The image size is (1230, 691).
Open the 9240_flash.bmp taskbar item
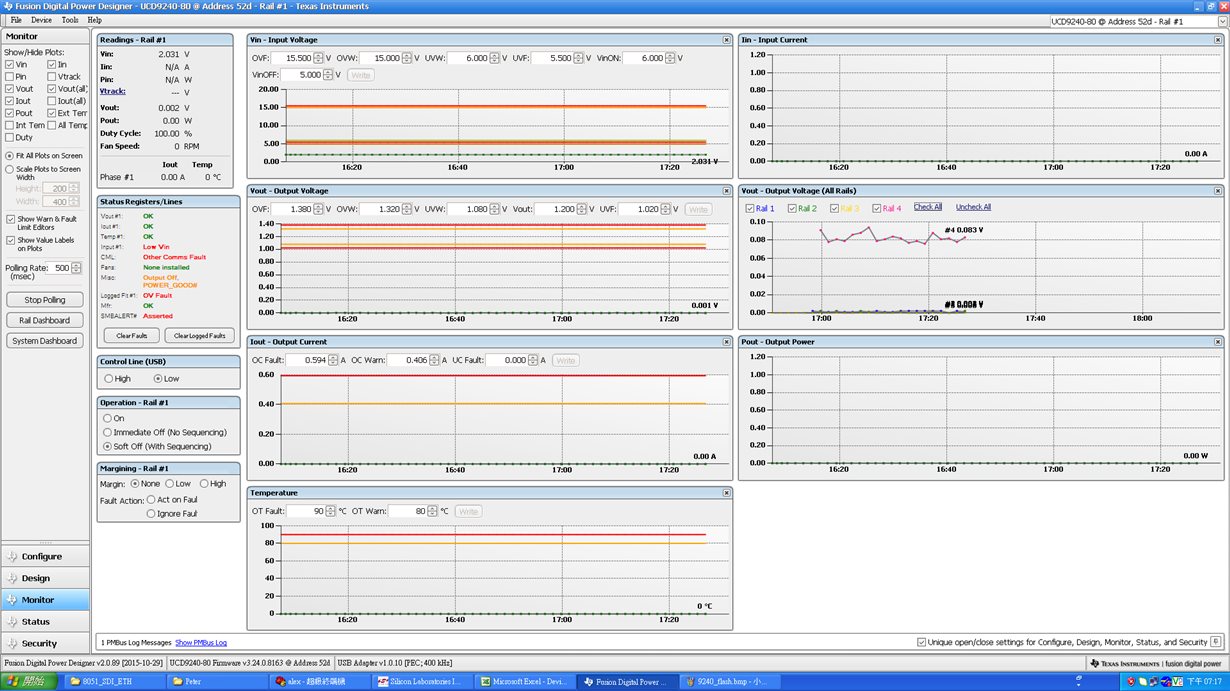point(728,681)
